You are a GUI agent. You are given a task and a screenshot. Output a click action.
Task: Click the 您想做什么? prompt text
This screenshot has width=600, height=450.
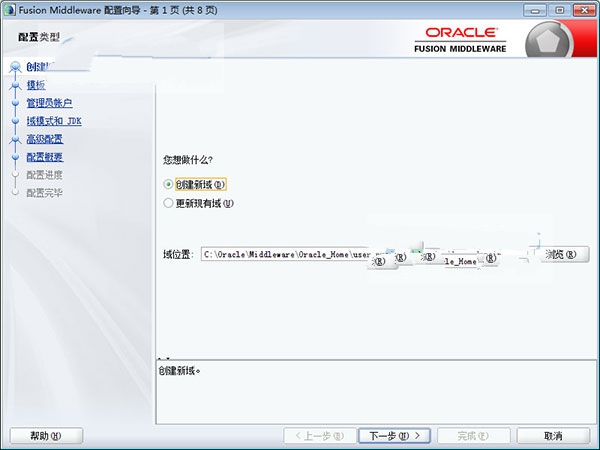coord(188,160)
